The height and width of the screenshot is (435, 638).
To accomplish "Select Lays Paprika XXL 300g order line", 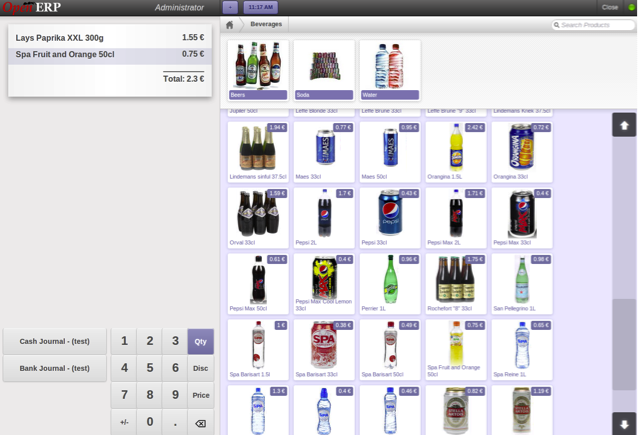I will [x=110, y=38].
